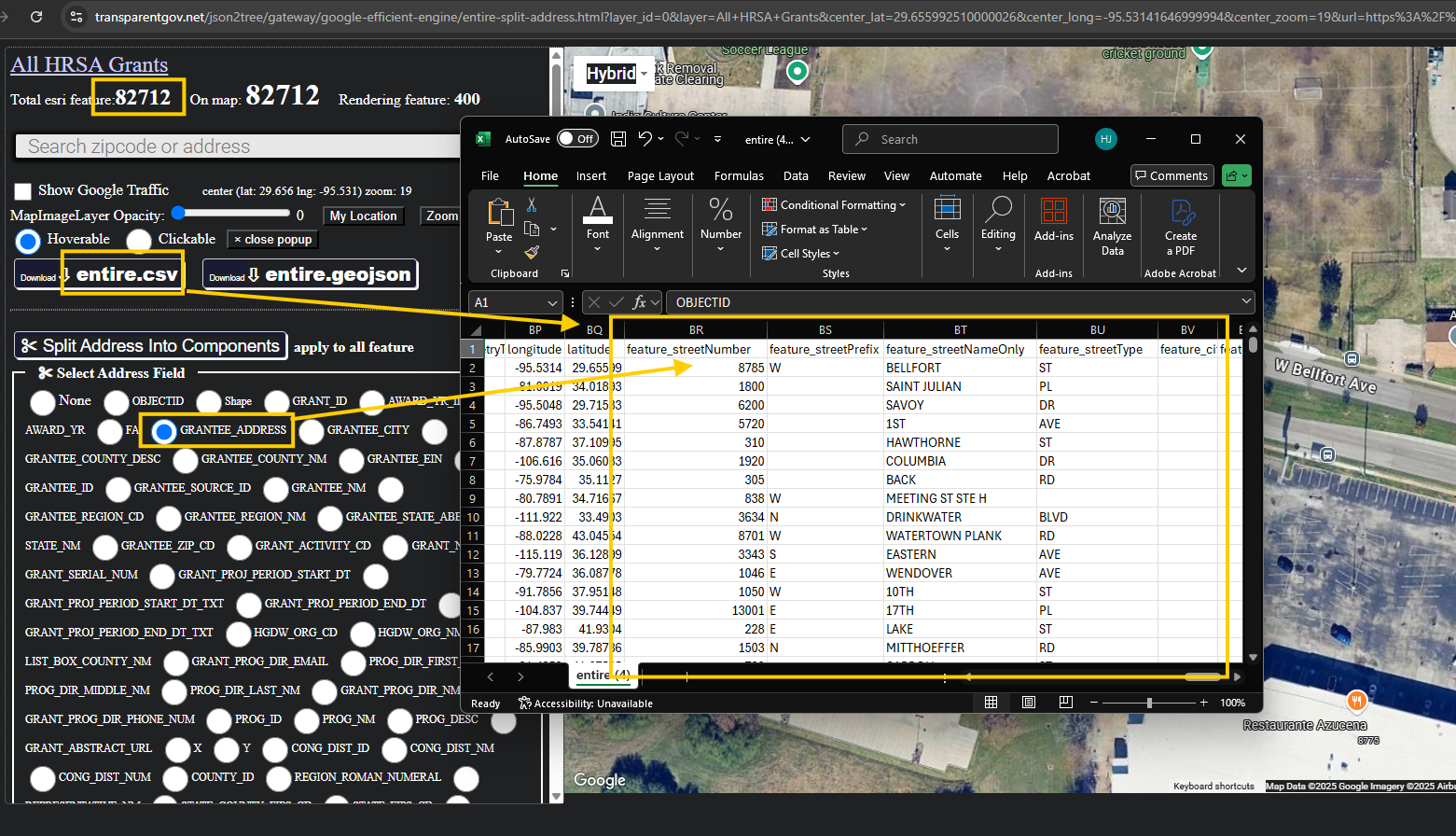Select the None address field radio
Viewport: 1456px width, 836px height.
pyautogui.click(x=43, y=402)
